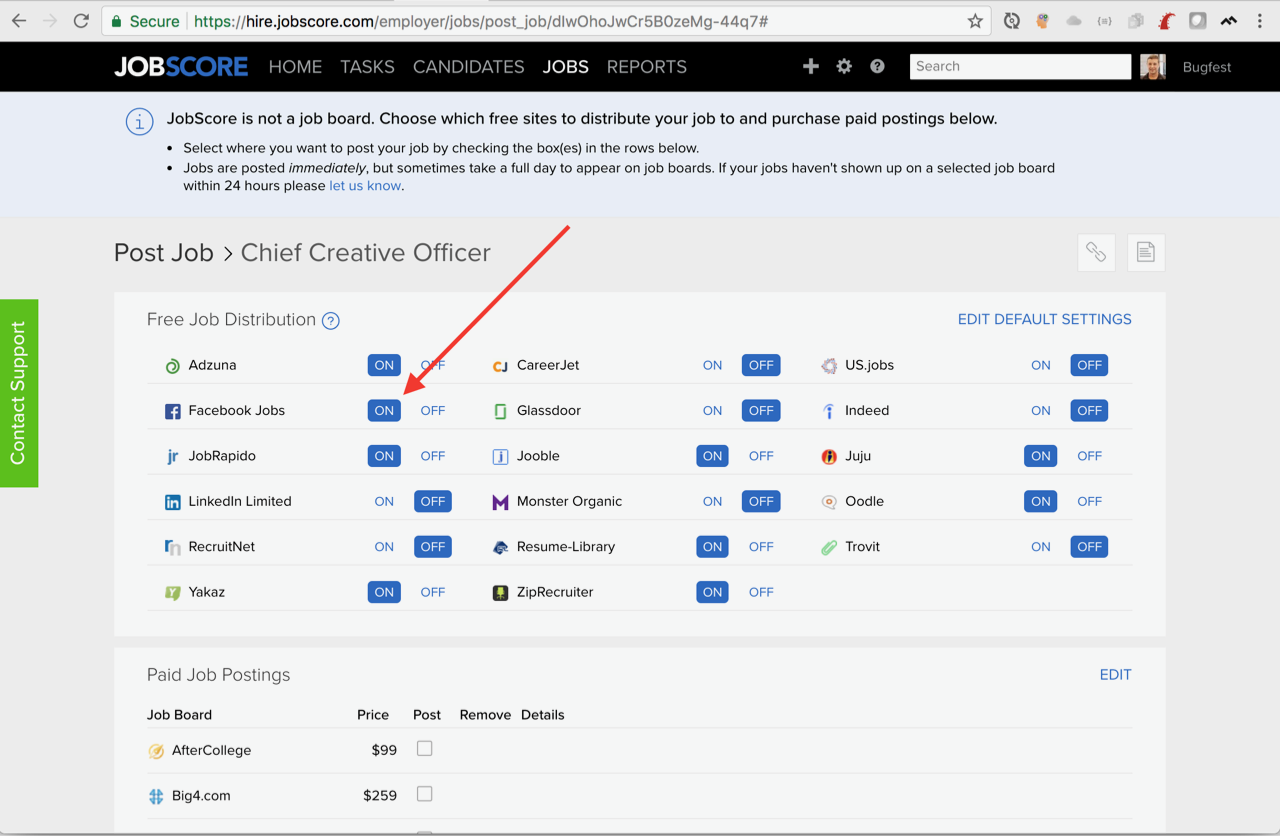Turn Trovit distribution ON

coord(1041,546)
